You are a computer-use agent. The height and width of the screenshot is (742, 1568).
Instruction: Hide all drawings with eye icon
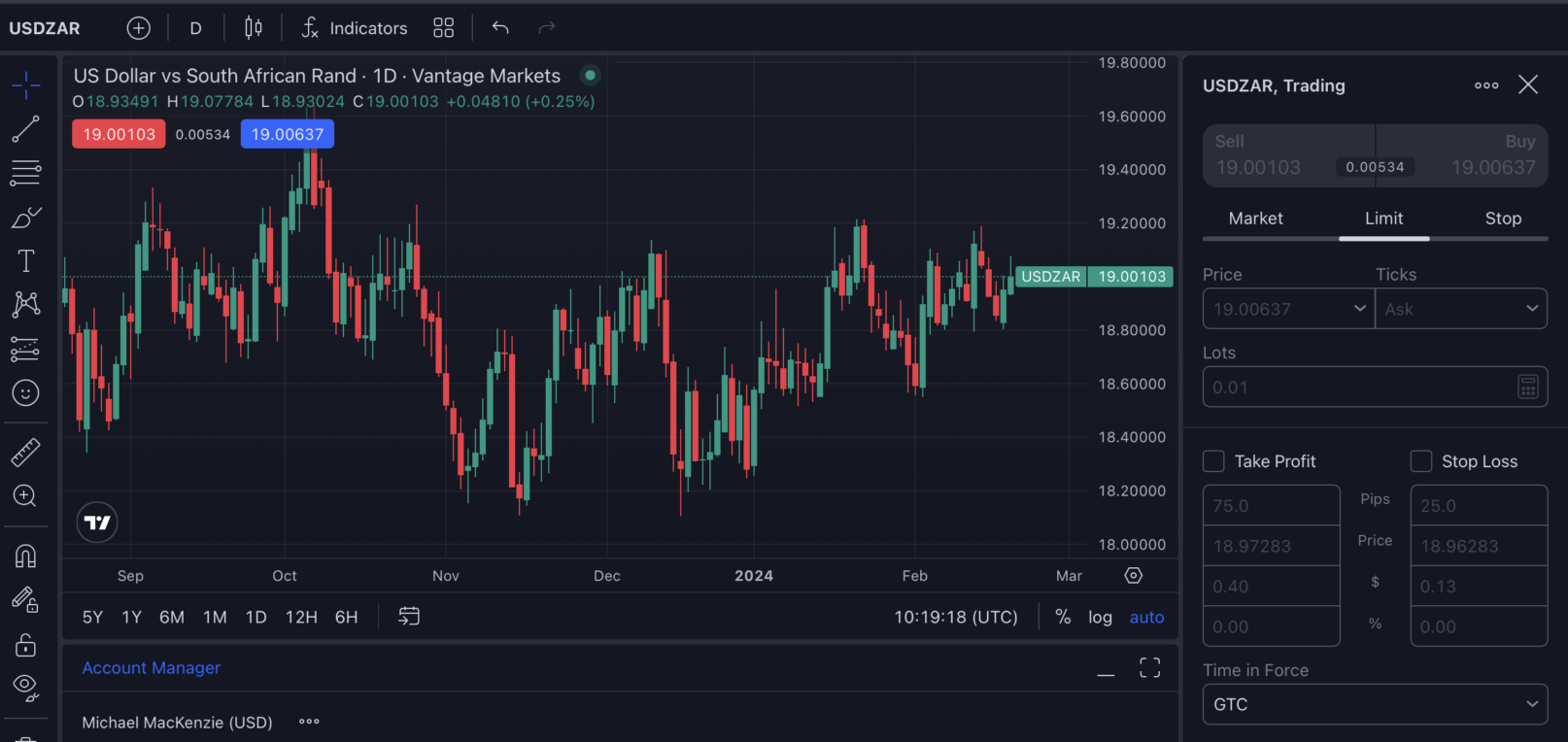tap(26, 688)
